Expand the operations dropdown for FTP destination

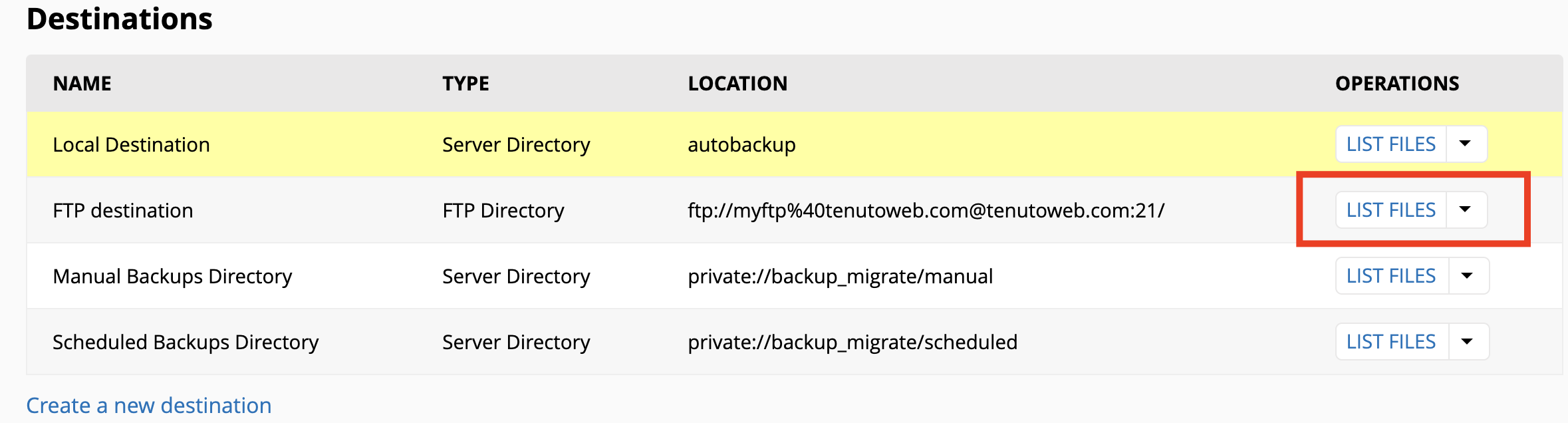pos(1466,210)
